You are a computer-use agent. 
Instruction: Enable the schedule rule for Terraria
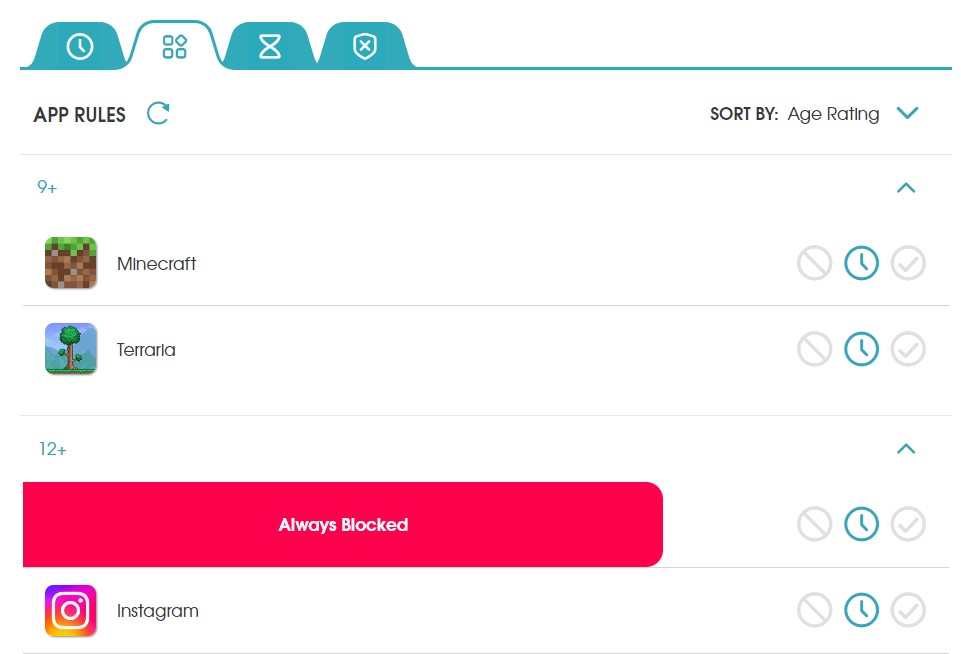pos(861,349)
